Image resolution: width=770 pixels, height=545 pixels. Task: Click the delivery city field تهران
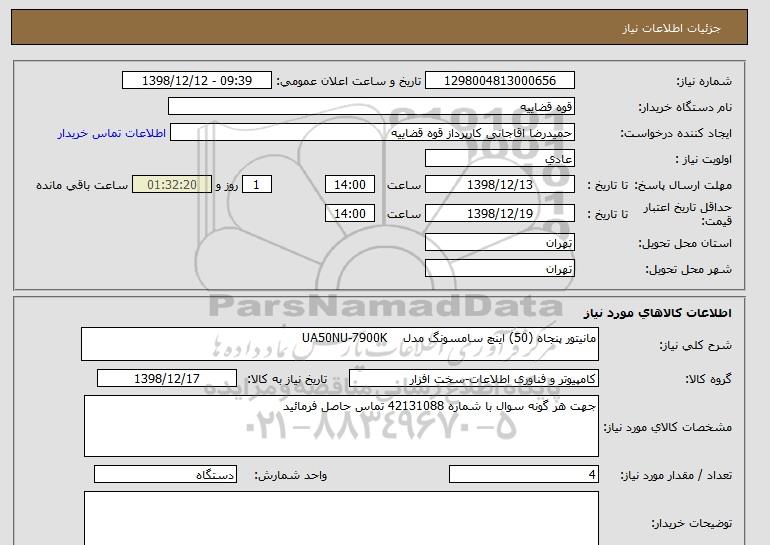point(499,269)
